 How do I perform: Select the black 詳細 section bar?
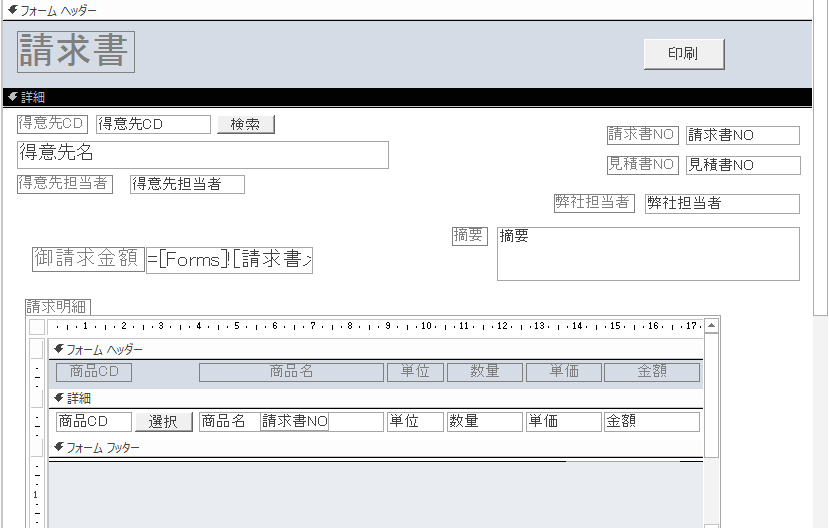pos(400,97)
